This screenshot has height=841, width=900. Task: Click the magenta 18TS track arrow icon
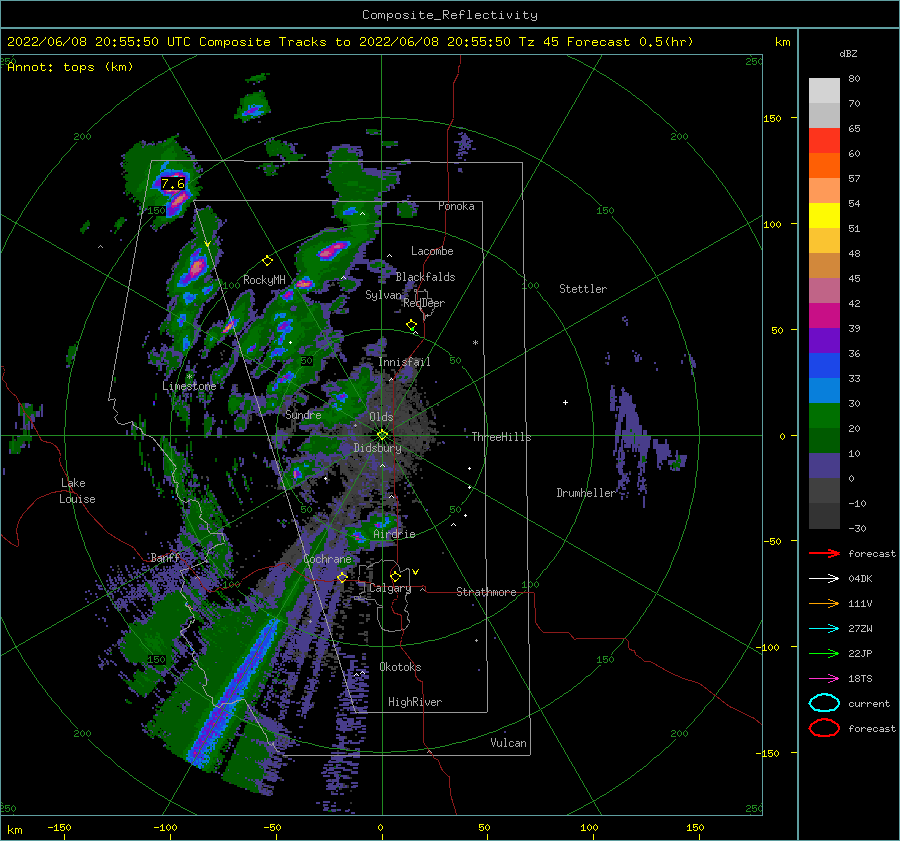(824, 679)
